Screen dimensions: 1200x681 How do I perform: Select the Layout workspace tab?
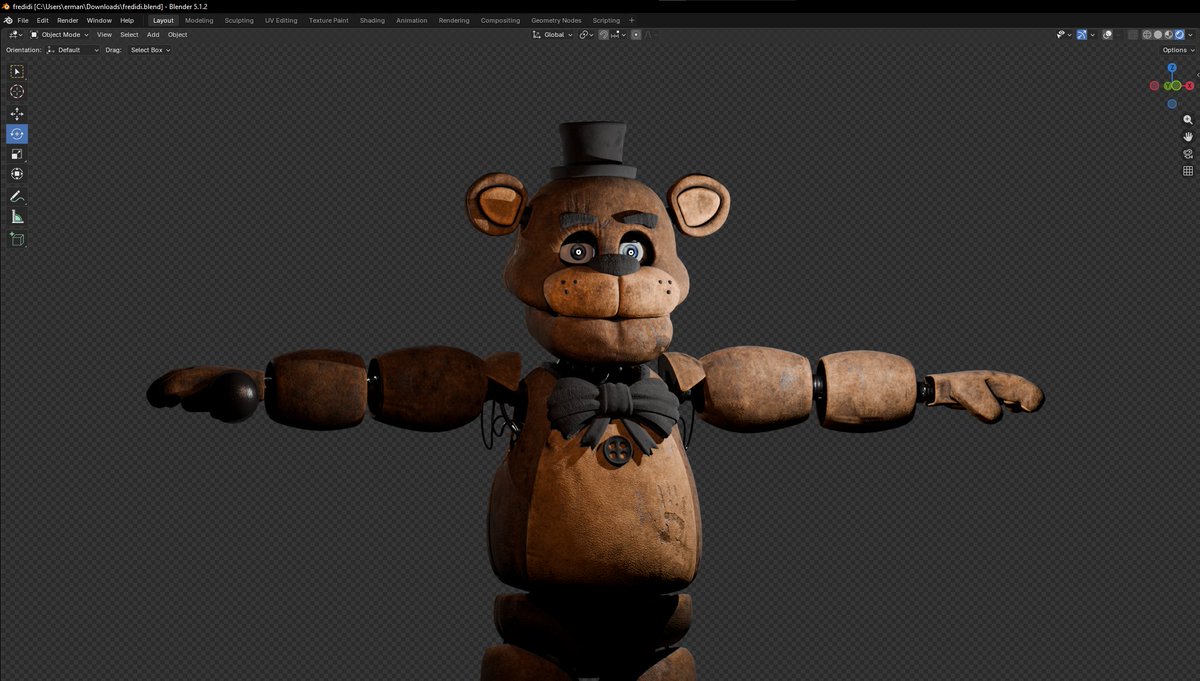[x=163, y=20]
